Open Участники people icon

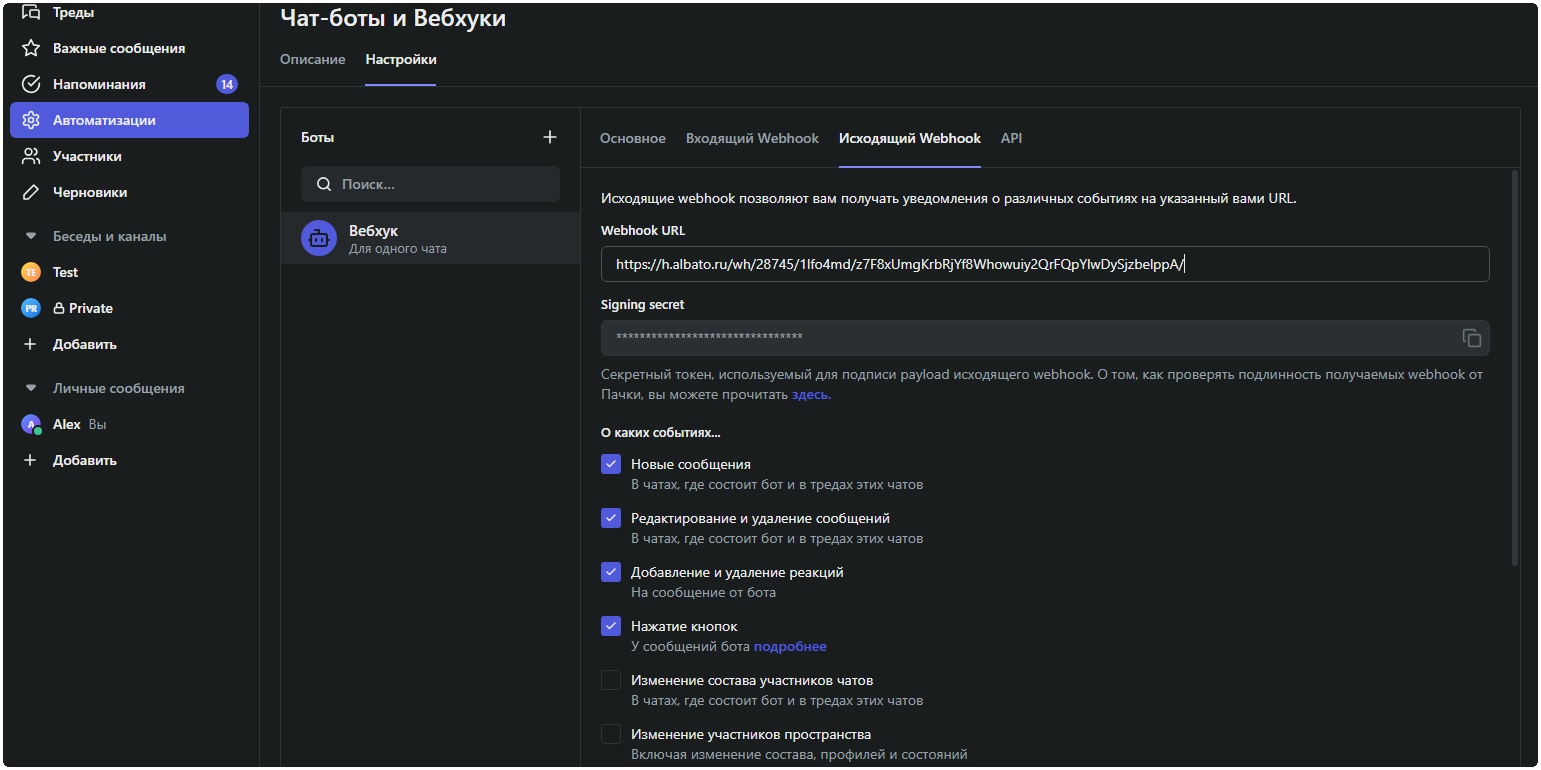click(x=31, y=156)
